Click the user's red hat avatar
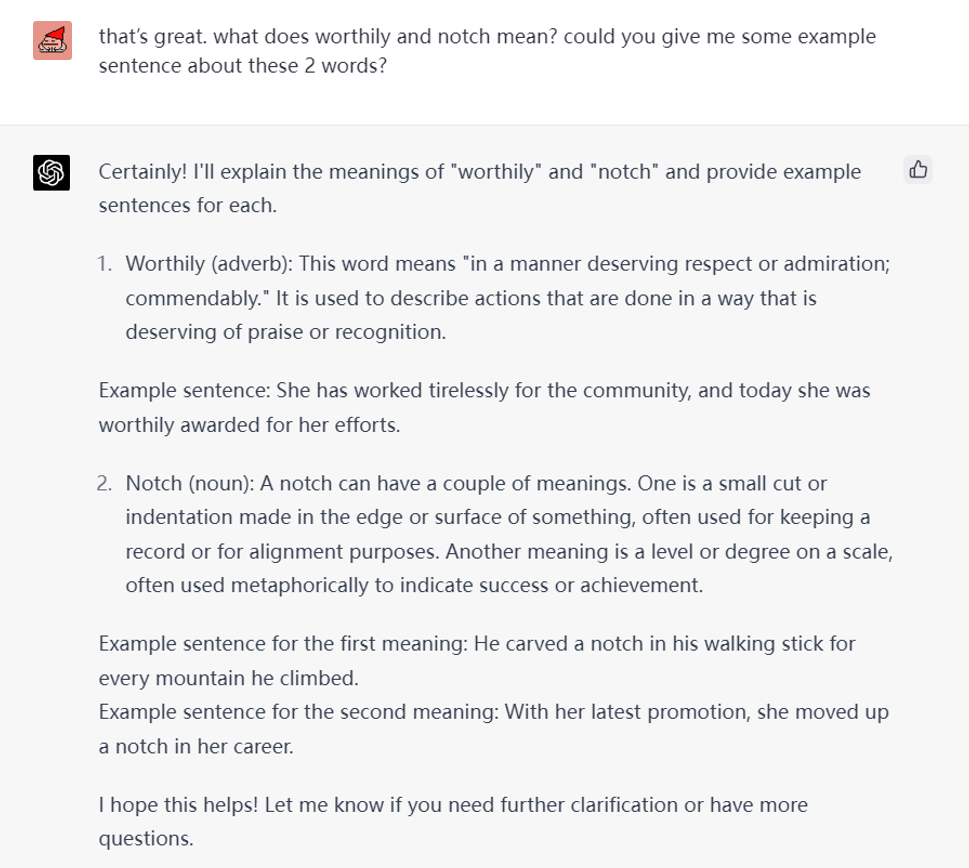The width and height of the screenshot is (969, 868). [x=51, y=41]
